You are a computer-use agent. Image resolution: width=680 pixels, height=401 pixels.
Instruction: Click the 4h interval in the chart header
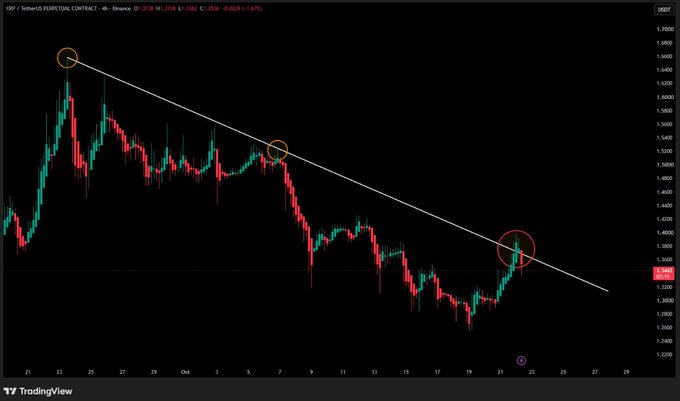[x=104, y=8]
